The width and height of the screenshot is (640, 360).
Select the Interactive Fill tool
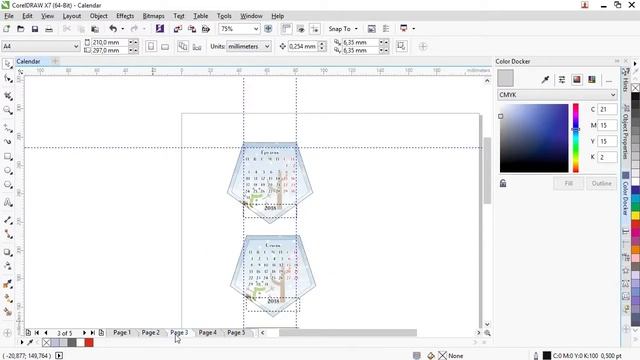point(7,298)
